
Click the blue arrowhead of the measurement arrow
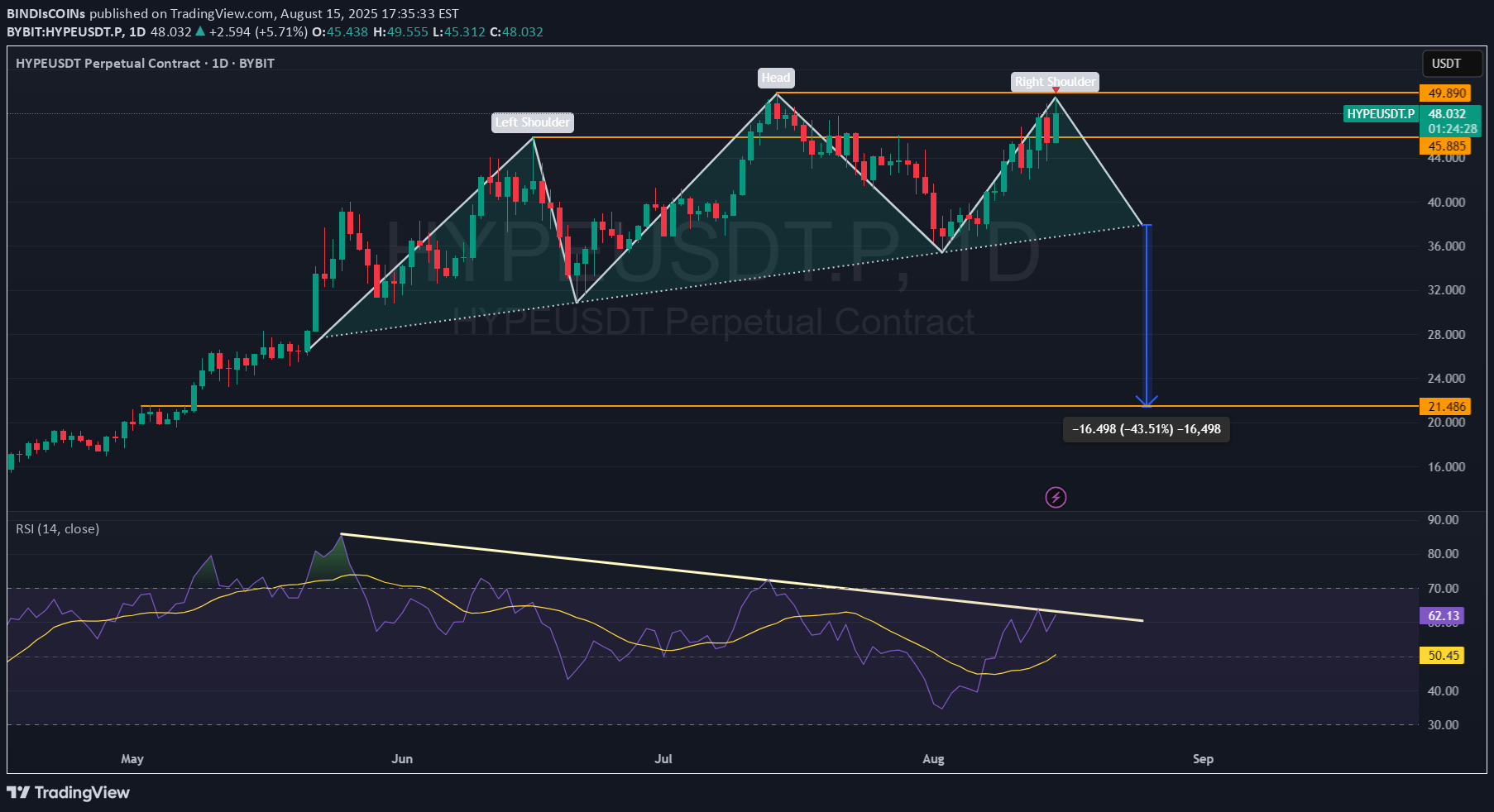(1147, 401)
